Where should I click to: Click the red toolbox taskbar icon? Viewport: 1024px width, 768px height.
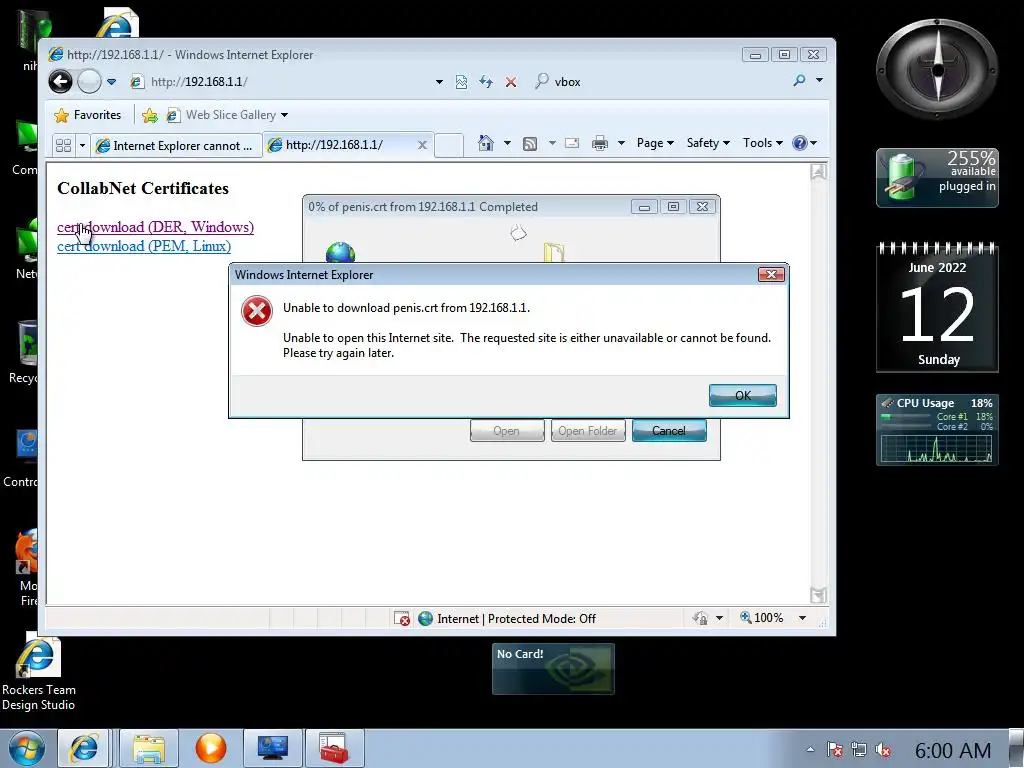point(334,748)
